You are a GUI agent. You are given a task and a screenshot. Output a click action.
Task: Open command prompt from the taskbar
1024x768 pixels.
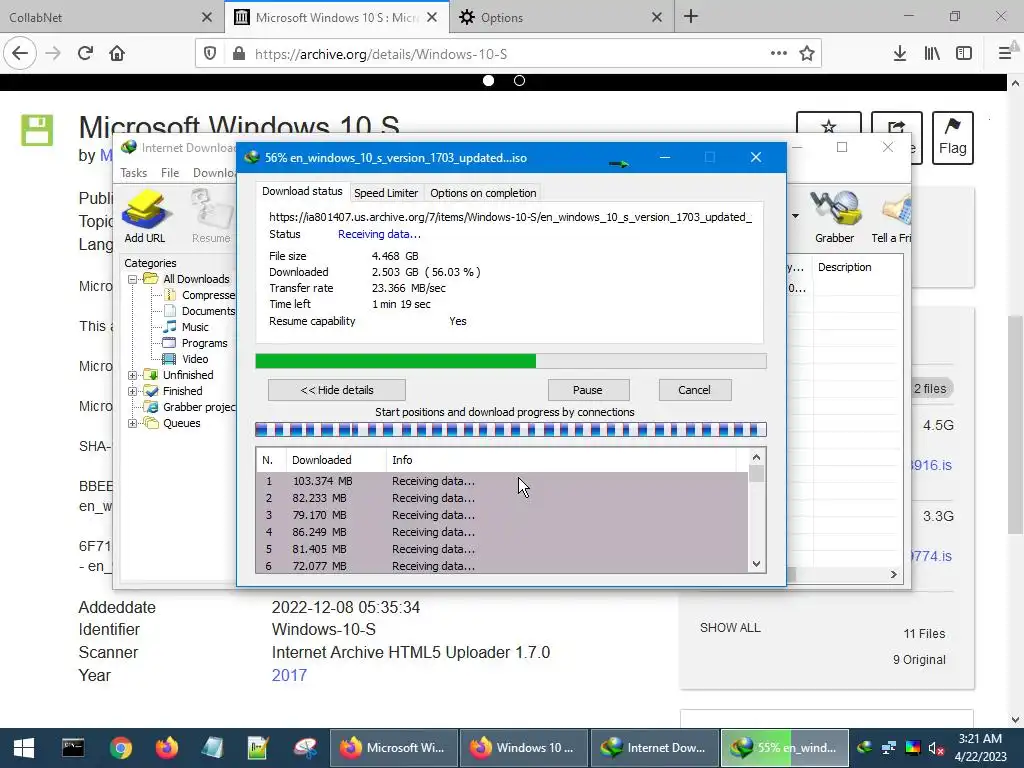click(x=72, y=748)
